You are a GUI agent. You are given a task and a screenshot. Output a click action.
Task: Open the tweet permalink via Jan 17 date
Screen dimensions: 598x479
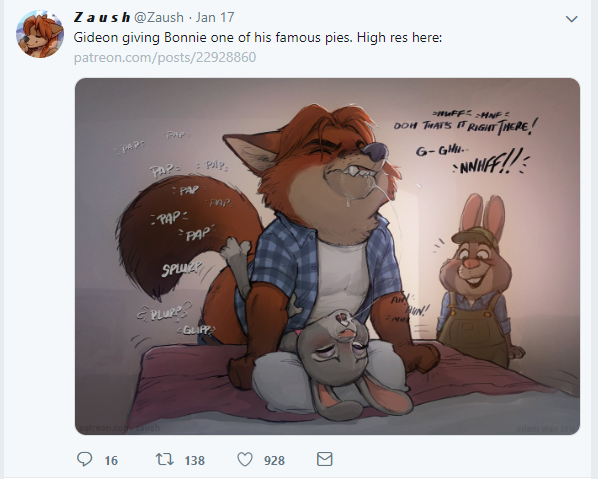pos(215,18)
